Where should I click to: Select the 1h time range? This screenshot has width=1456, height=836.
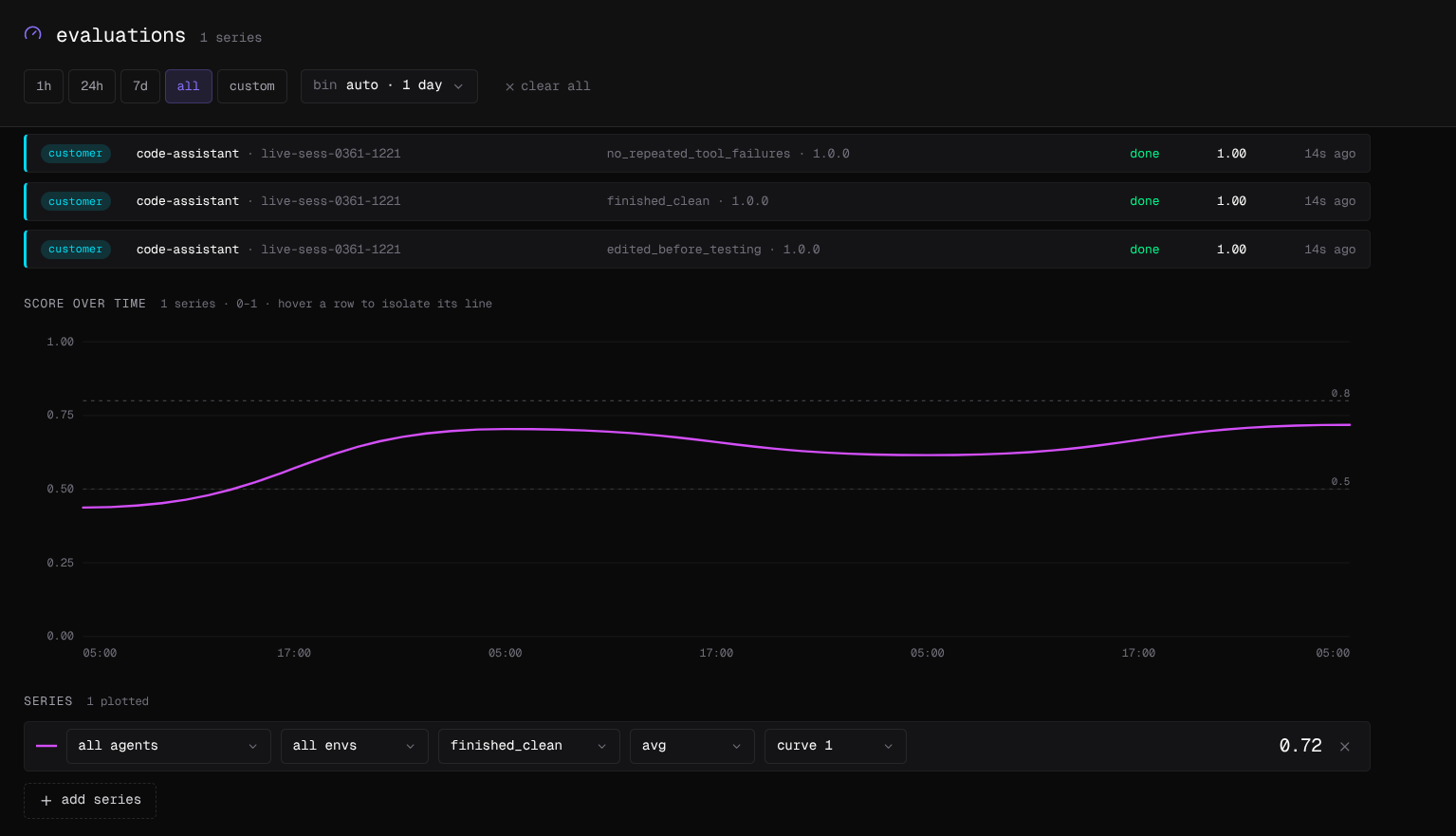44,86
